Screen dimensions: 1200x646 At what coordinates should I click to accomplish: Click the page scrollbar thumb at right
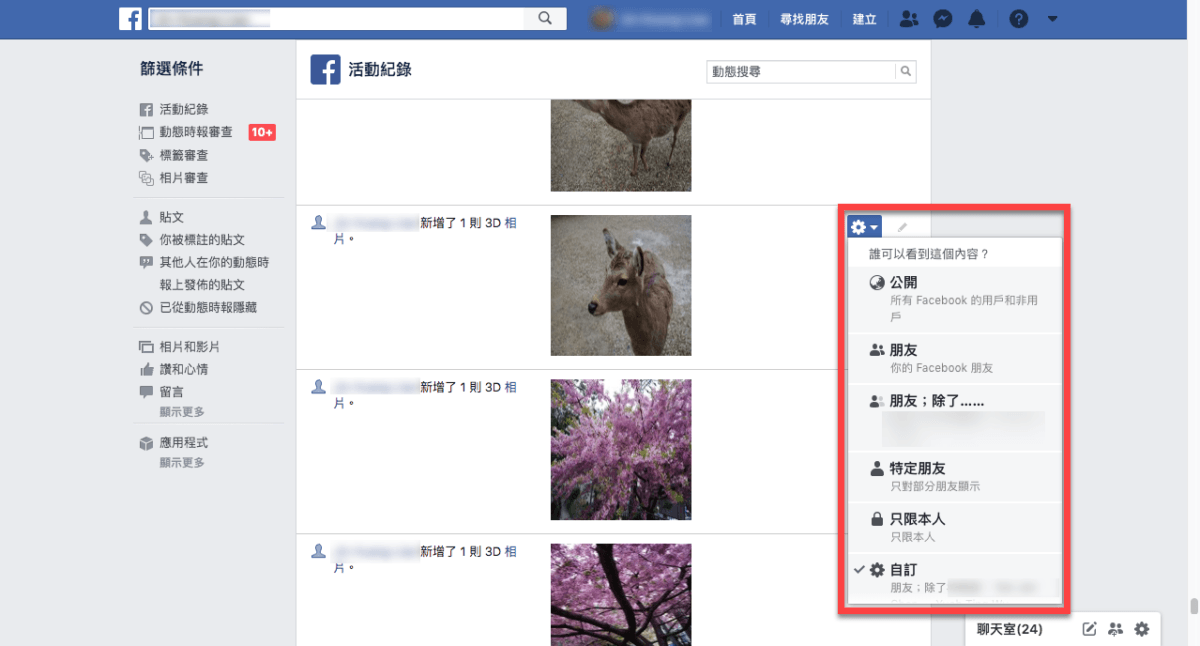click(x=1193, y=607)
